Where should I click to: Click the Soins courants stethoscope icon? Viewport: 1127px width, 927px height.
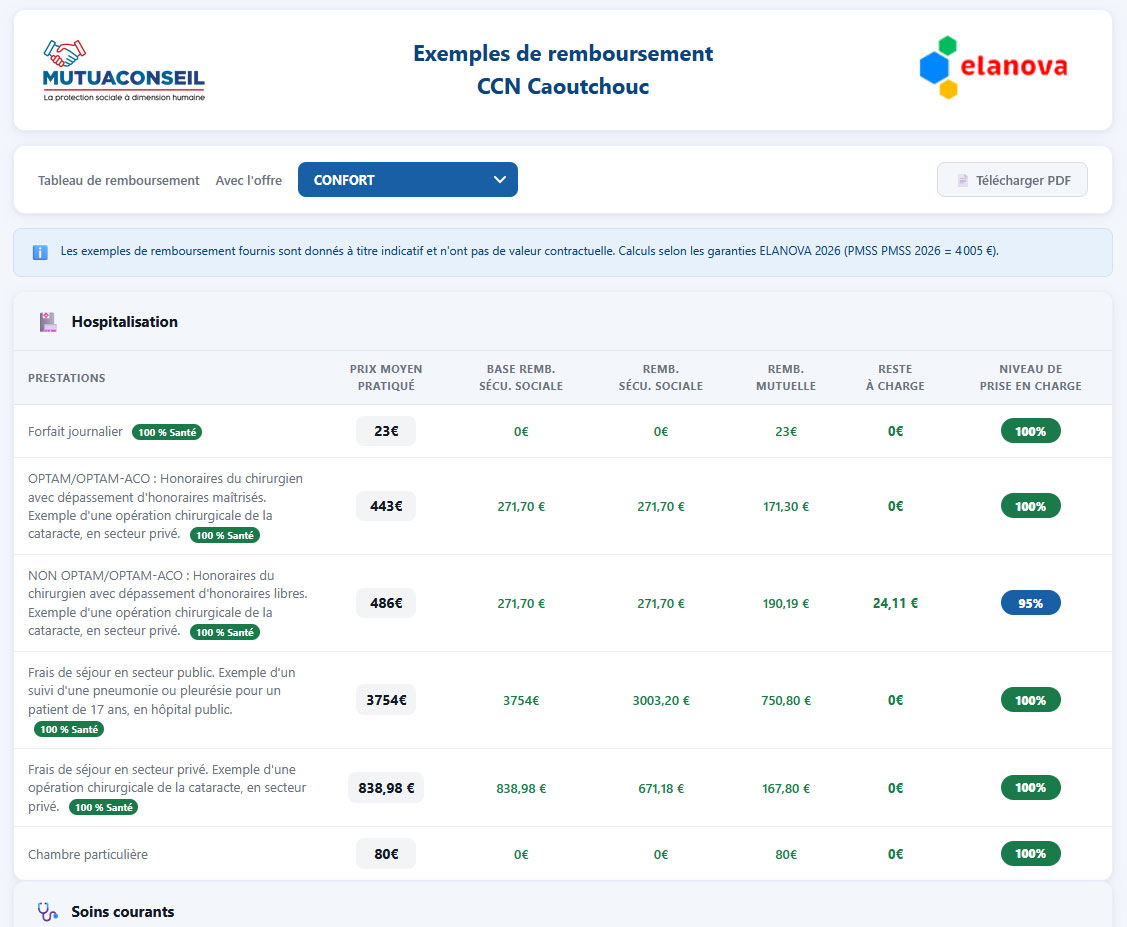click(x=47, y=912)
